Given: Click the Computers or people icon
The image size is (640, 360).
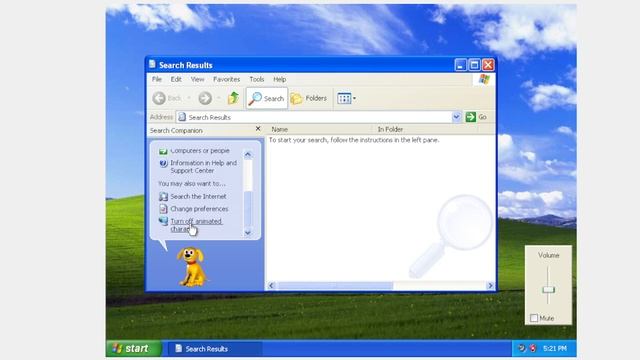Looking at the screenshot, I should coord(163,151).
